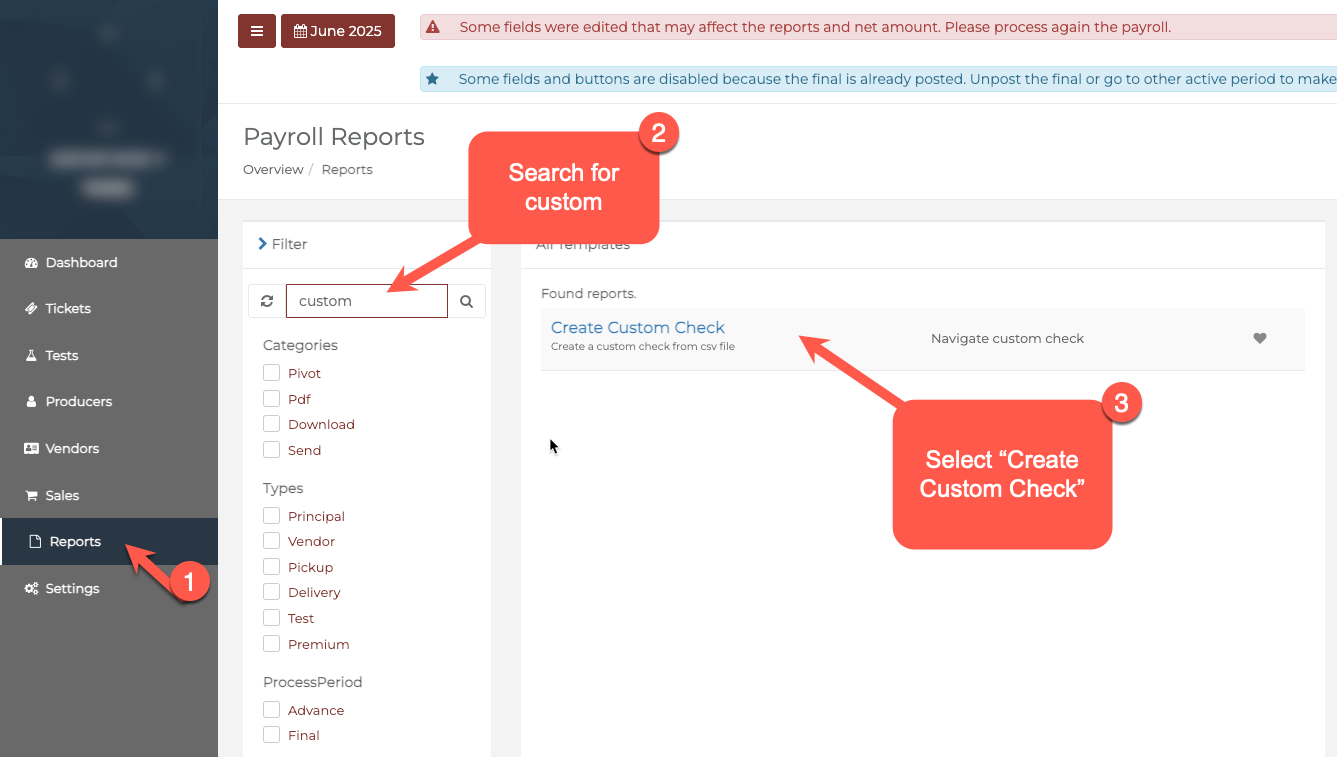Click the Reports breadcrumb
1337x757 pixels.
click(347, 170)
